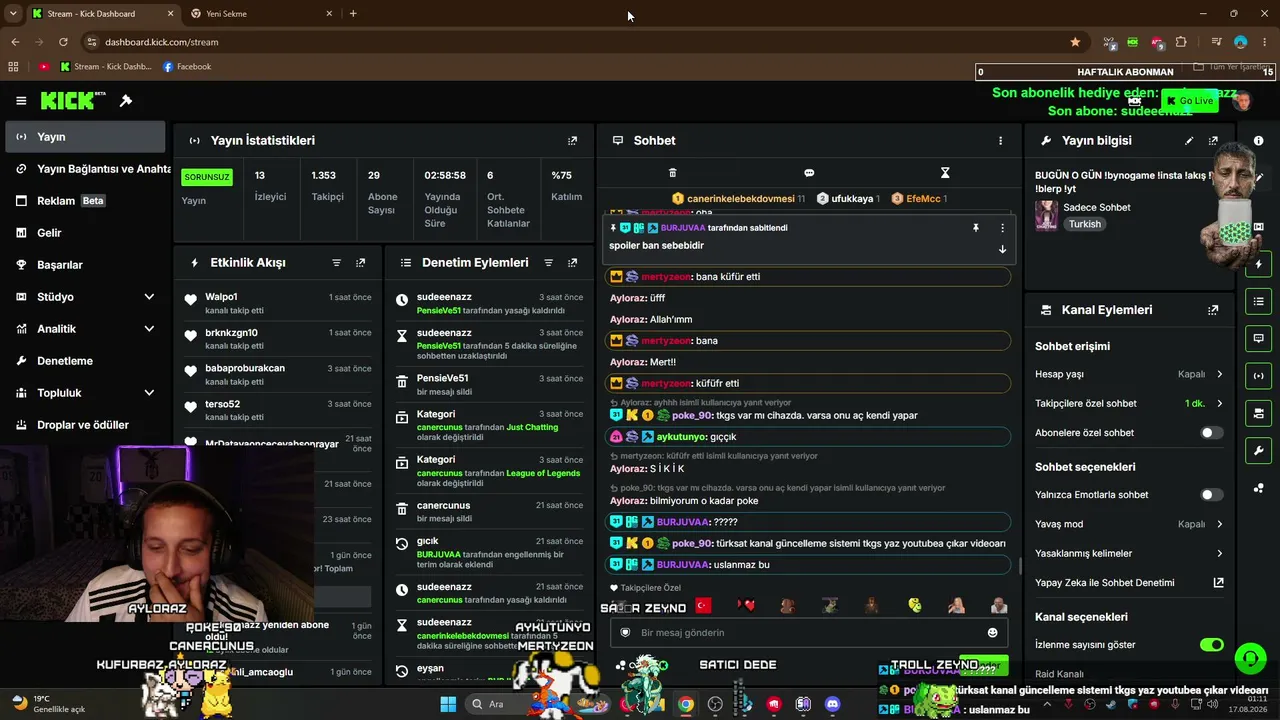1280x720 pixels.
Task: Click the speech bubble icon in chat toolbar
Action: pos(809,173)
